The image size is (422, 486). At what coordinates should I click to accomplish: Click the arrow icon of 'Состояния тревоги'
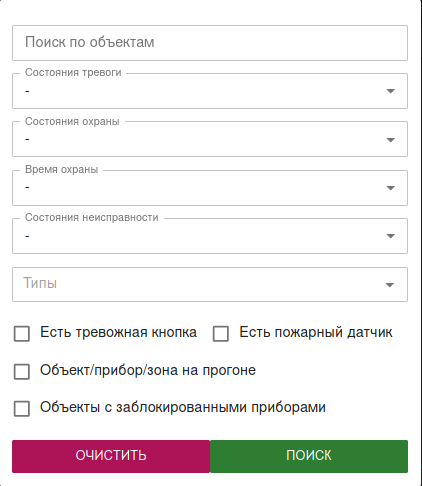[x=390, y=91]
